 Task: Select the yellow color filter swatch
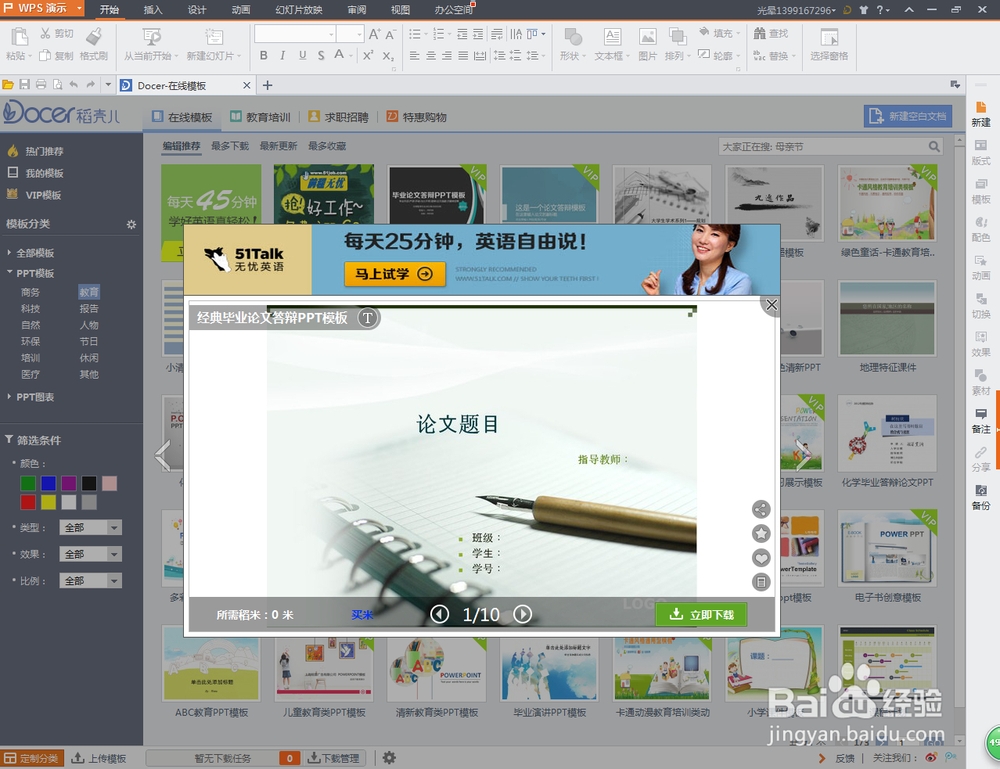(x=48, y=502)
